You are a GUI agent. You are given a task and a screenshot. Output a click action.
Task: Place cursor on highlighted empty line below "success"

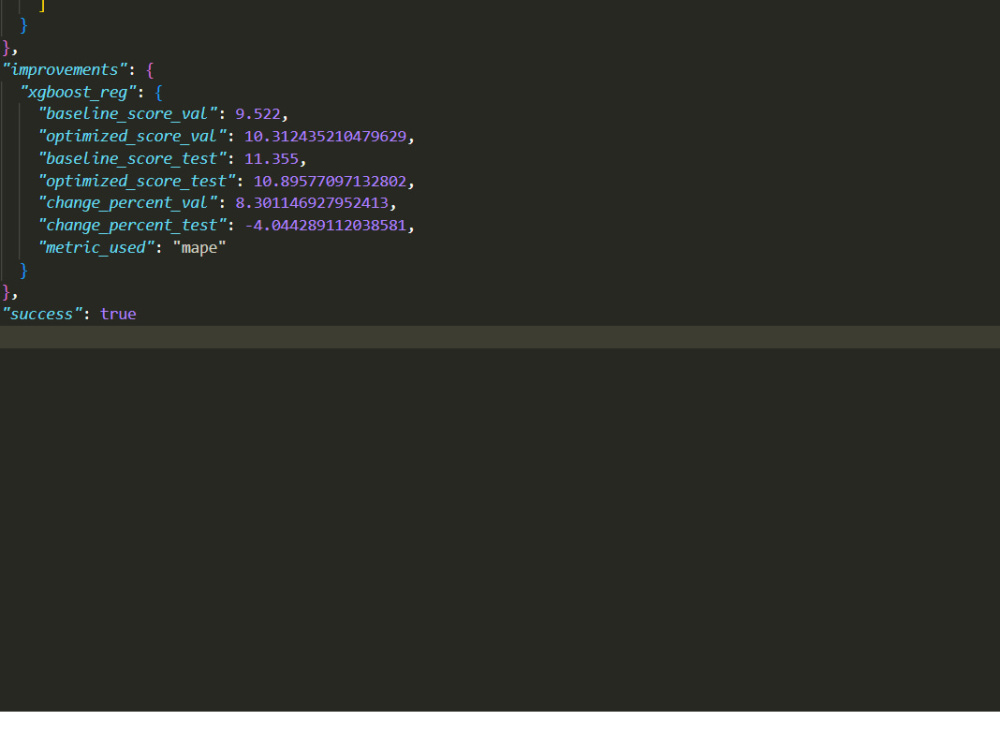point(500,337)
